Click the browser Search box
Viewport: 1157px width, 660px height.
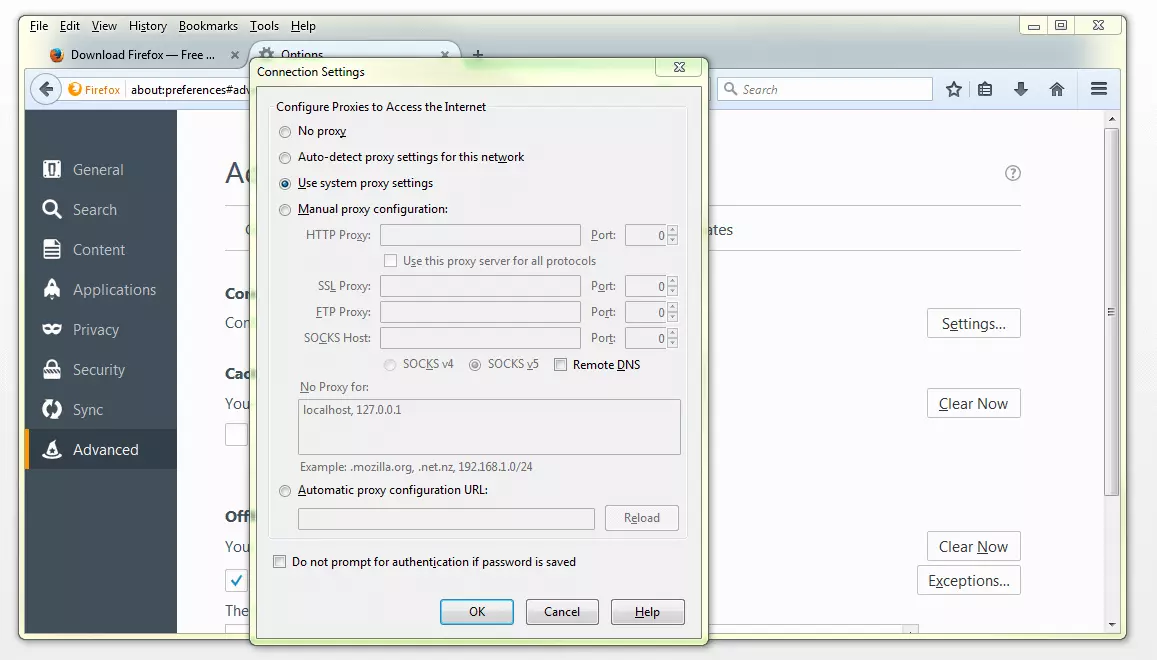coord(825,89)
